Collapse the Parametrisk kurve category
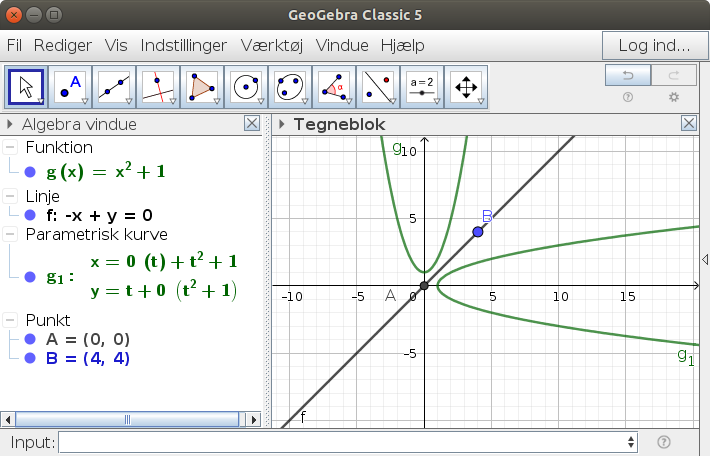 click(10, 234)
